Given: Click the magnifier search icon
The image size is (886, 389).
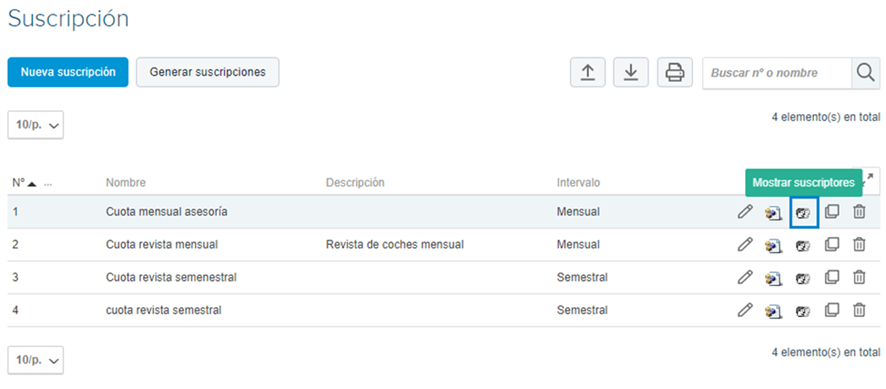Looking at the screenshot, I should click(x=865, y=73).
